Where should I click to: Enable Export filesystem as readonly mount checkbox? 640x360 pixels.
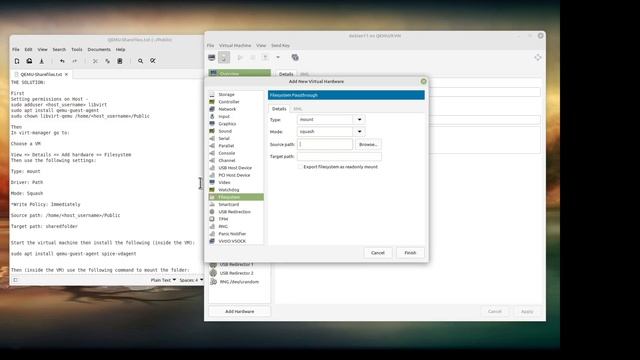click(300, 167)
